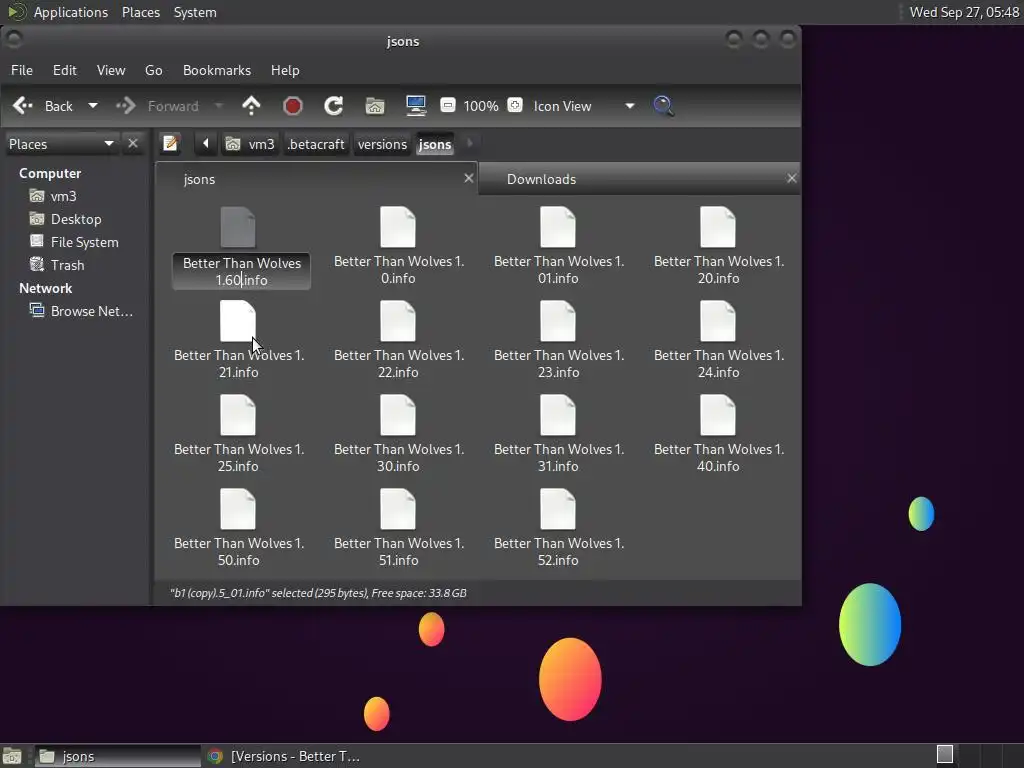Select Better Than Wolves 1.20.info file
1024x768 pixels.
coord(718,246)
